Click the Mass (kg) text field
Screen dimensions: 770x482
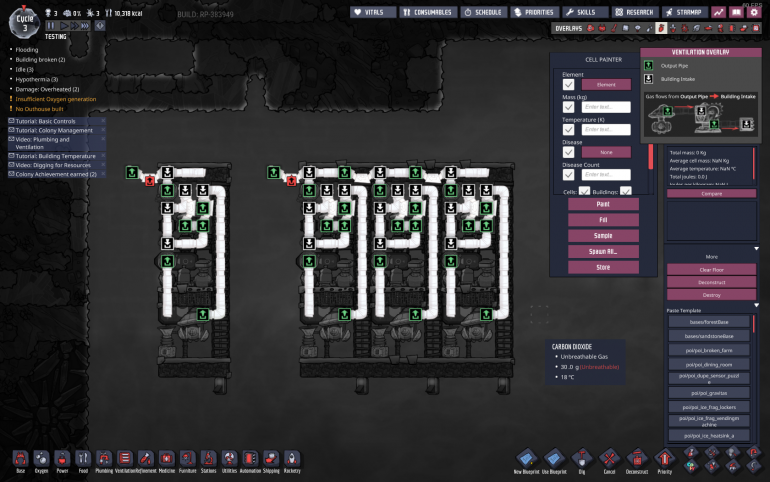click(x=606, y=107)
